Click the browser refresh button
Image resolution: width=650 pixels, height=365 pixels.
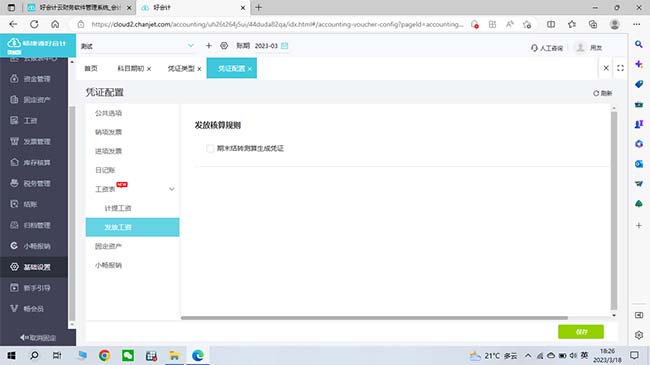pyautogui.click(x=34, y=24)
